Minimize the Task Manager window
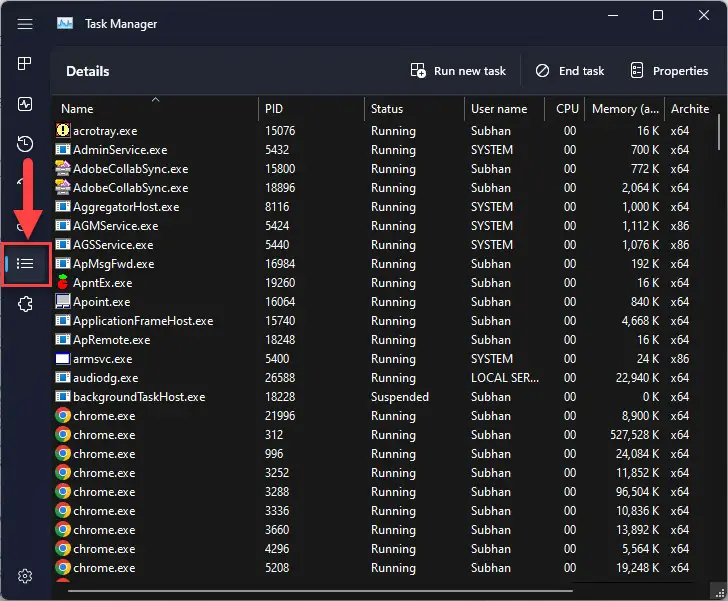The height and width of the screenshot is (601, 728). click(x=613, y=15)
